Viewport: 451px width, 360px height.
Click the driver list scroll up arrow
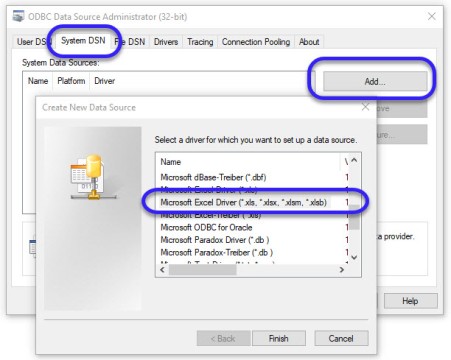(354, 160)
